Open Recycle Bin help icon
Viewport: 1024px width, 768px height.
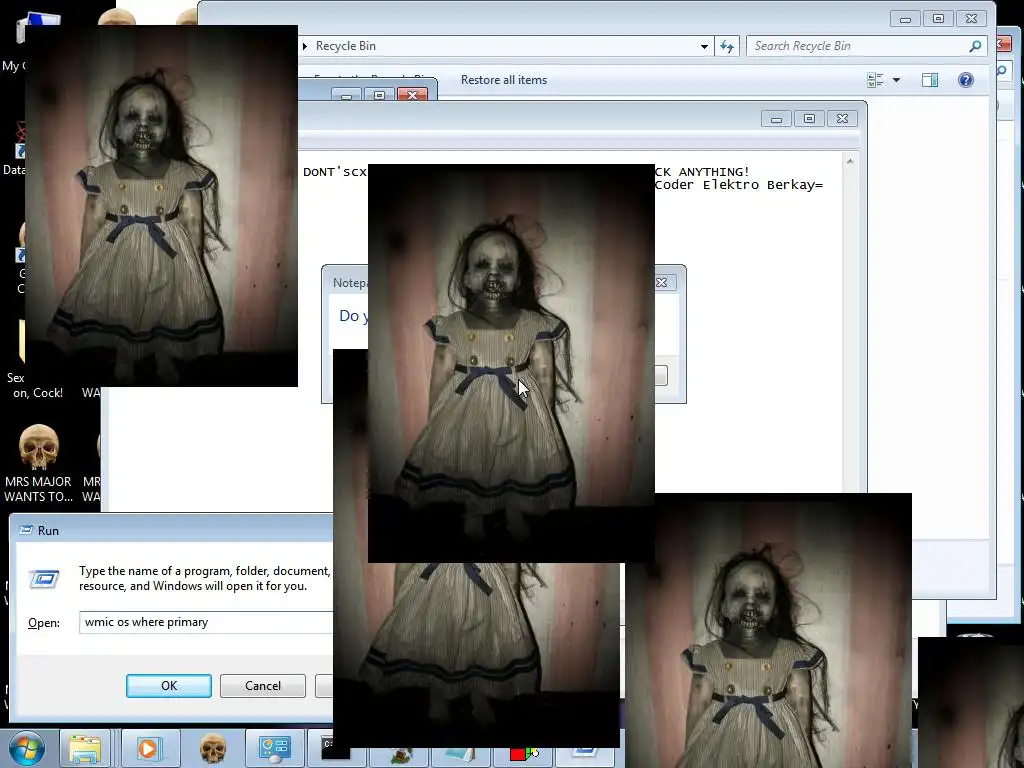966,80
